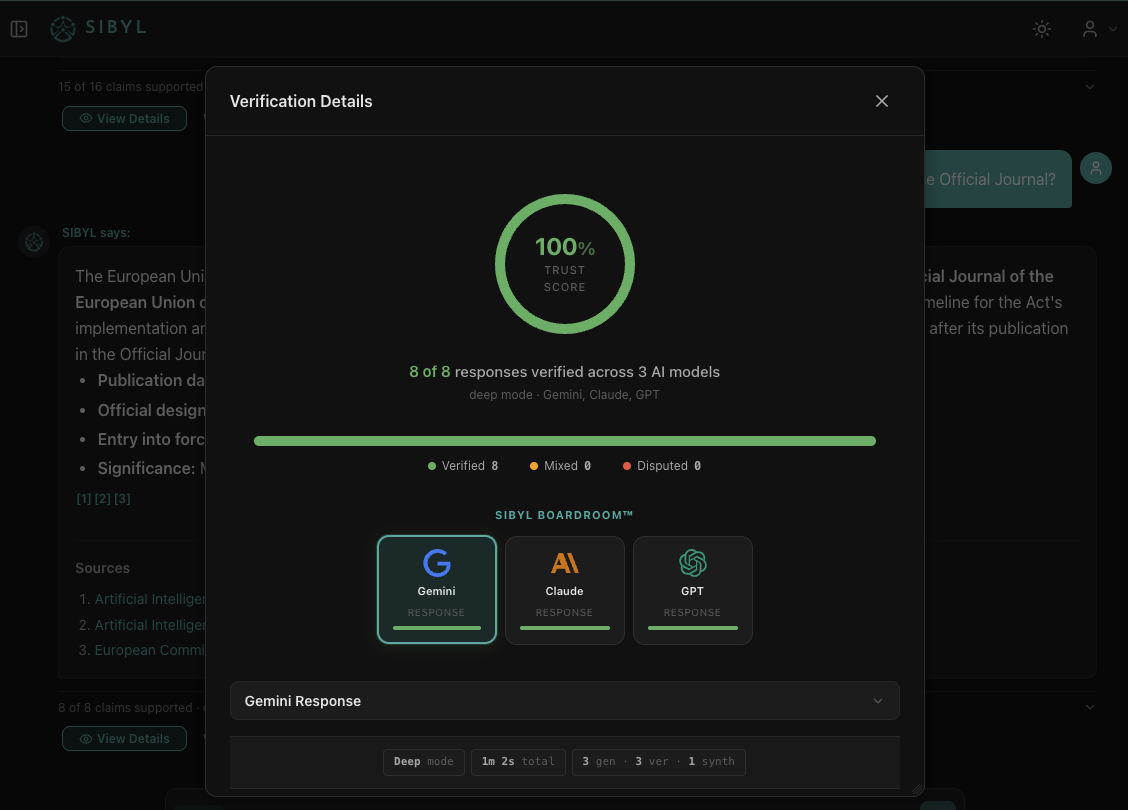Click View Details under 8 of 8 claims
This screenshot has width=1128, height=810.
click(x=124, y=739)
